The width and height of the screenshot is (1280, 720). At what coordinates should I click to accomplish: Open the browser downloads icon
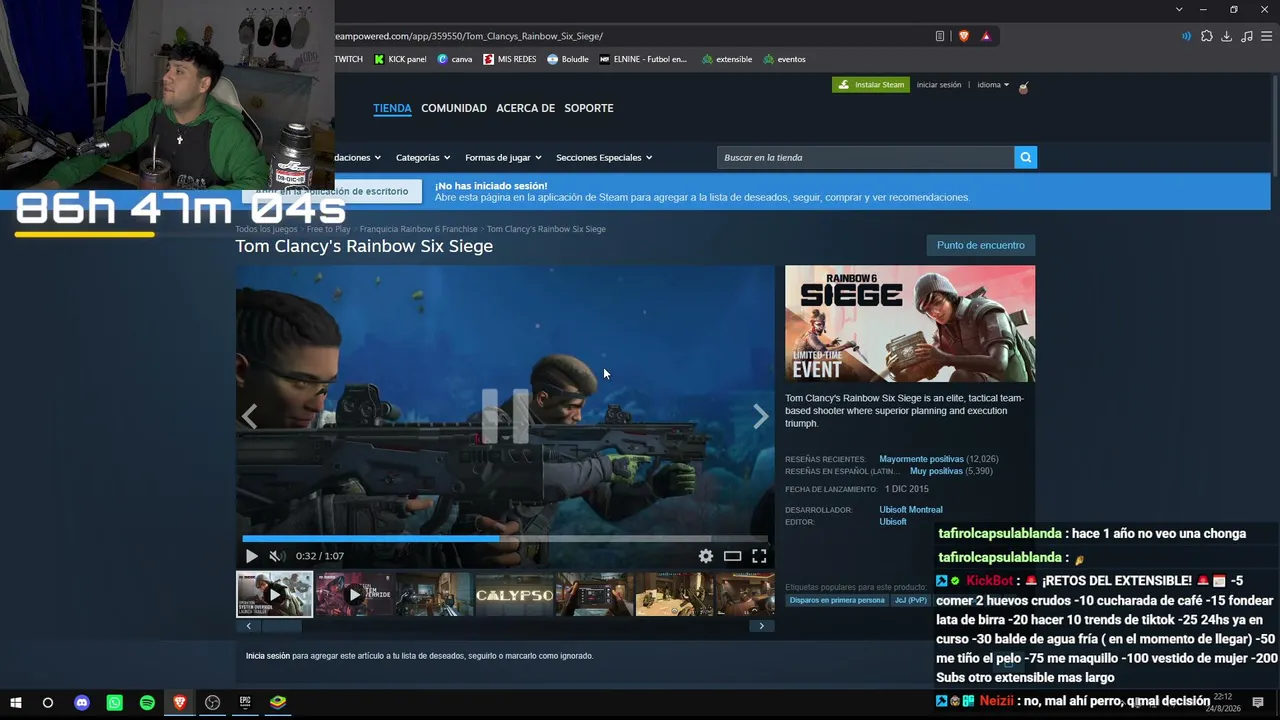pyautogui.click(x=1227, y=36)
